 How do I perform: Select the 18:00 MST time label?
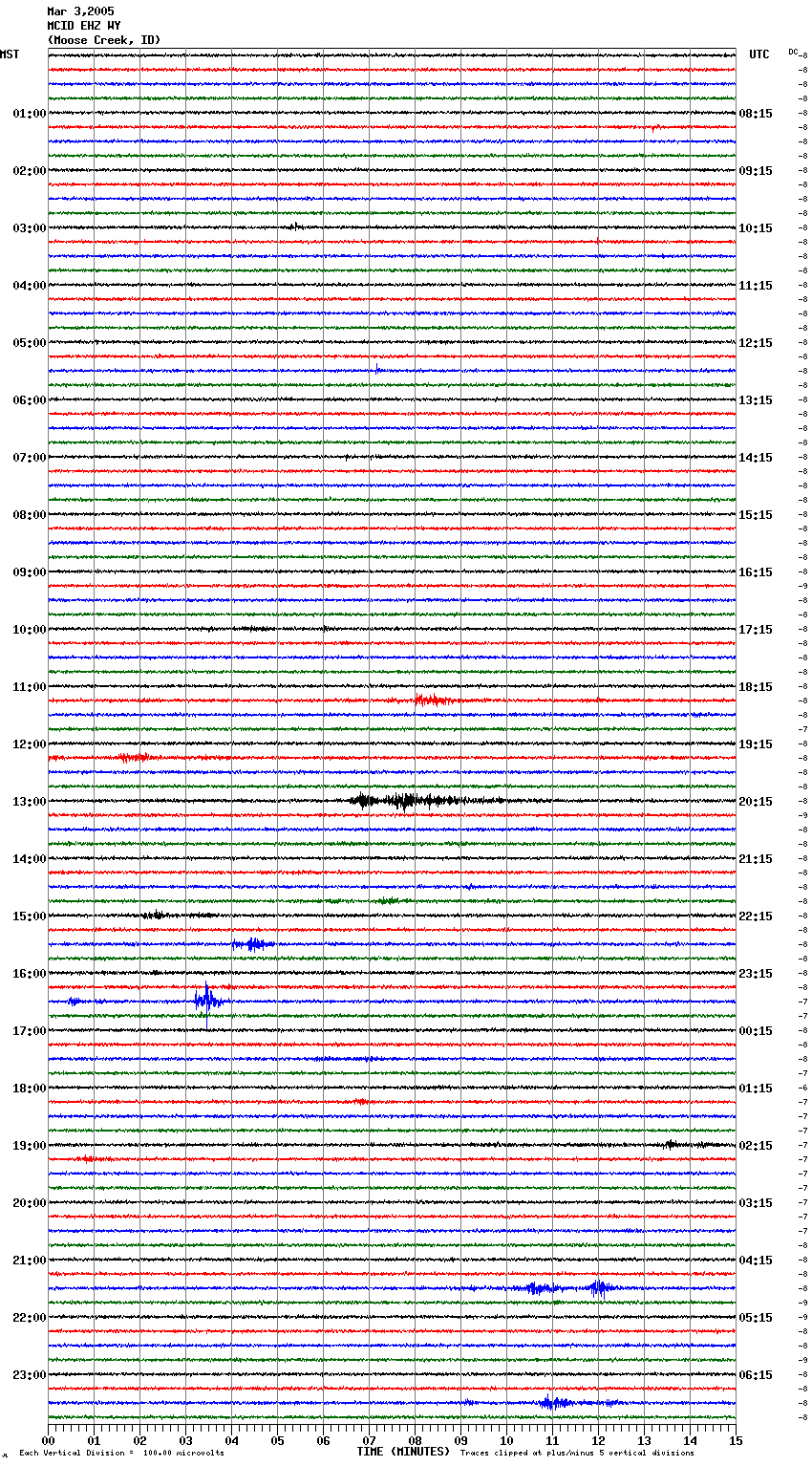(x=30, y=1089)
